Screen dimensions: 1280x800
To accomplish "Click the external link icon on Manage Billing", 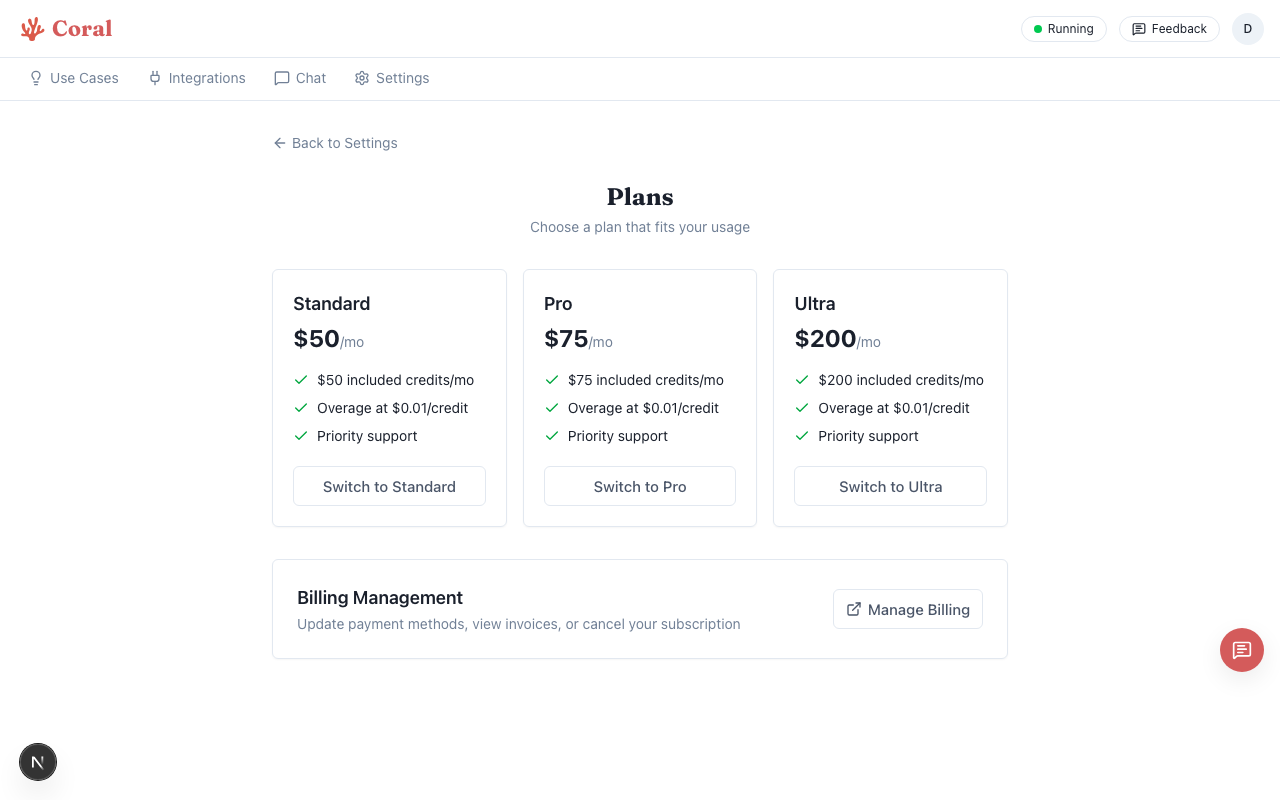I will pyautogui.click(x=854, y=608).
